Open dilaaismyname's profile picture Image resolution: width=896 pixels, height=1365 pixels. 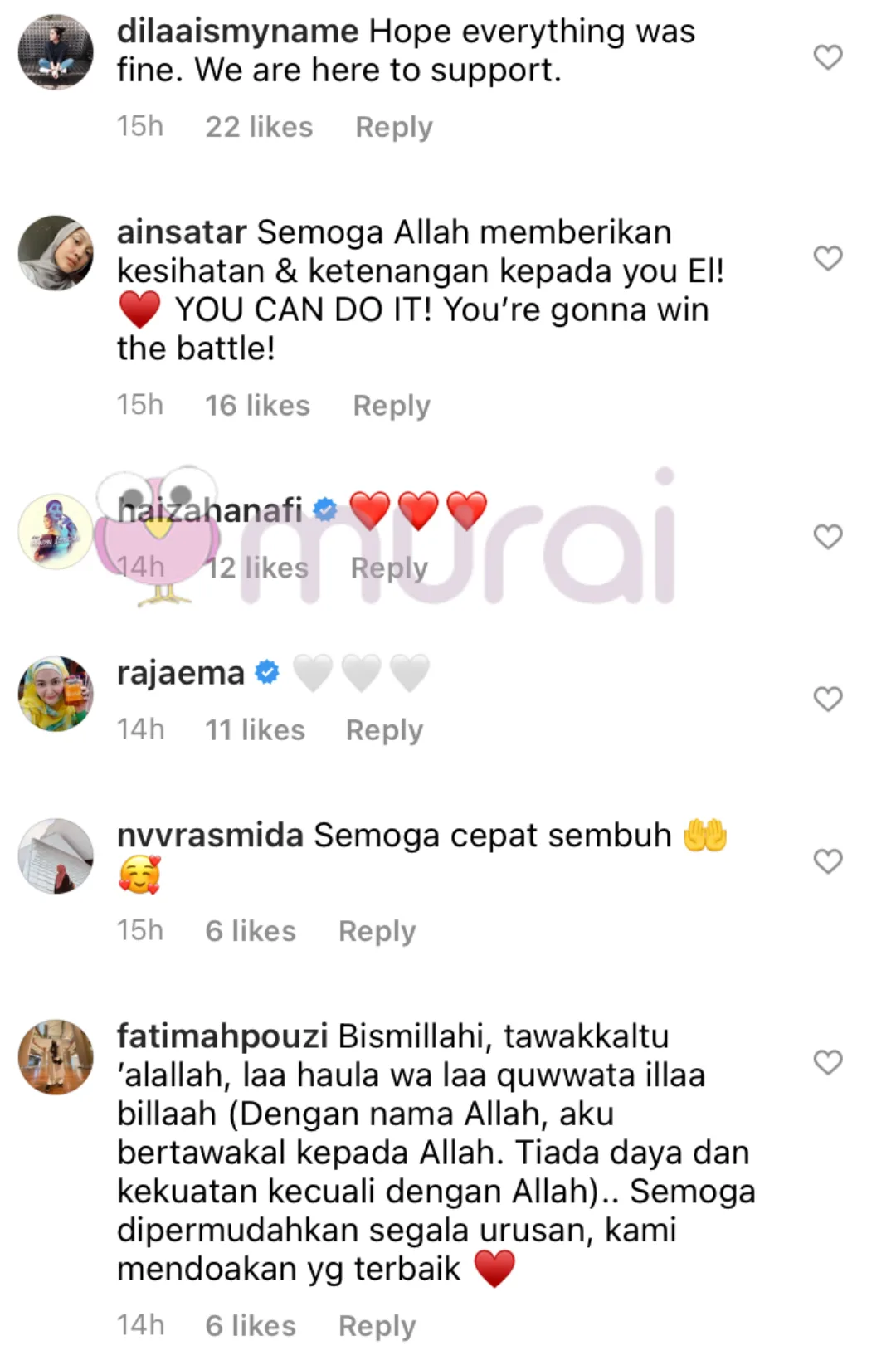pyautogui.click(x=56, y=51)
